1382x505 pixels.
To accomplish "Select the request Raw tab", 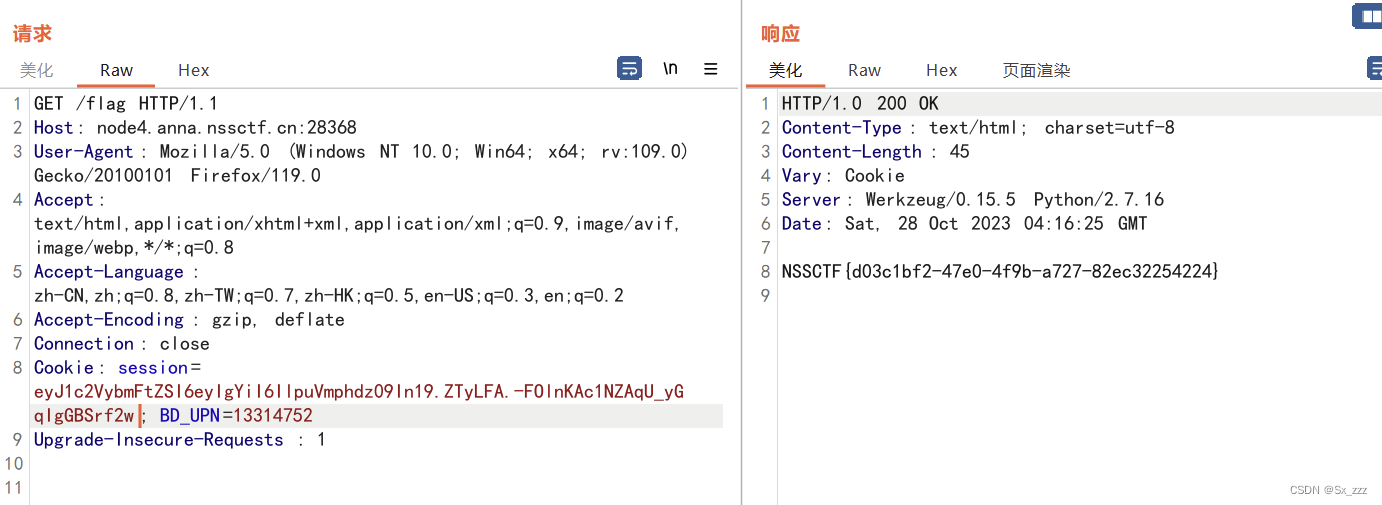I will [x=116, y=70].
